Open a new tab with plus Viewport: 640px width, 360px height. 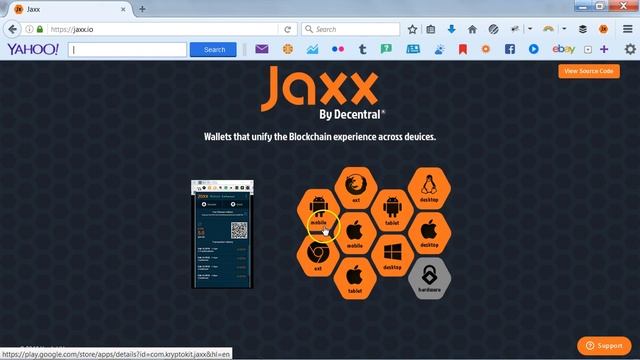[142, 9]
